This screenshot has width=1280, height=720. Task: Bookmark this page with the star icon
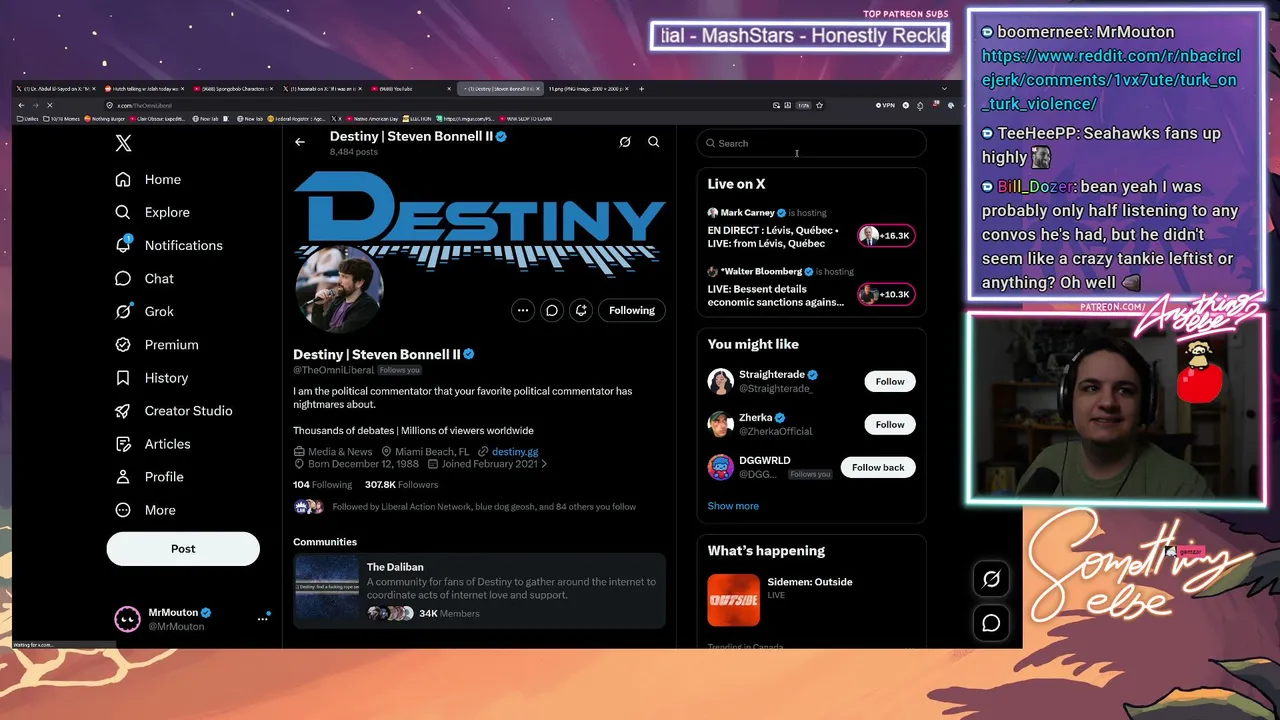point(819,105)
